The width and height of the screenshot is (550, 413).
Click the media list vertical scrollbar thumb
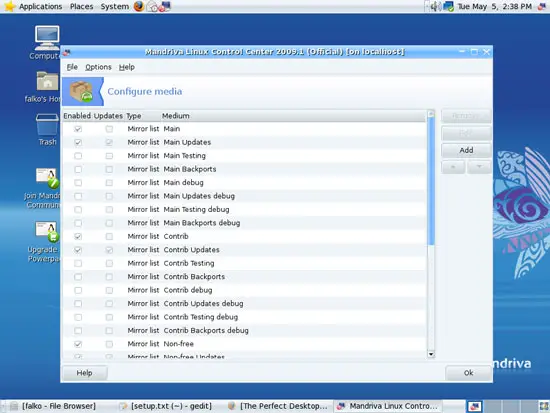click(x=431, y=181)
